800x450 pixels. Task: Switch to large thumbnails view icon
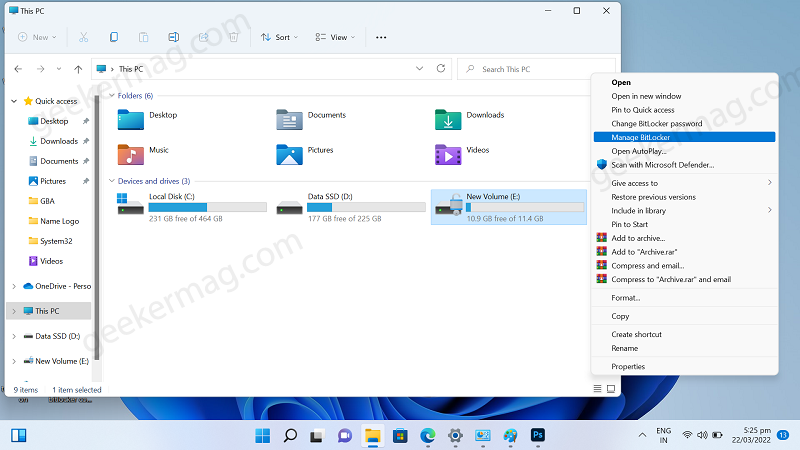611,389
